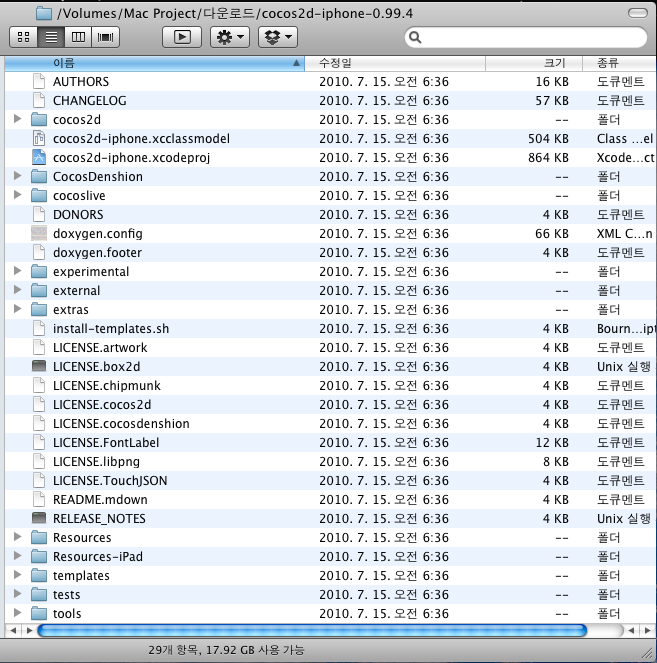The width and height of the screenshot is (657, 663).
Task: Expand the experimental folder
Action: (17, 271)
